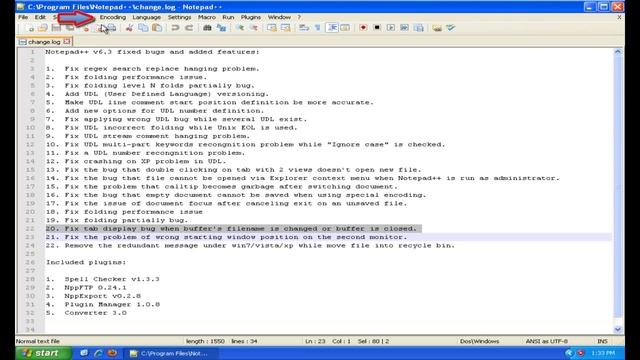Screen dimensions: 640x360
Task: Click the 'Ln : 23' status text
Action: [315, 341]
